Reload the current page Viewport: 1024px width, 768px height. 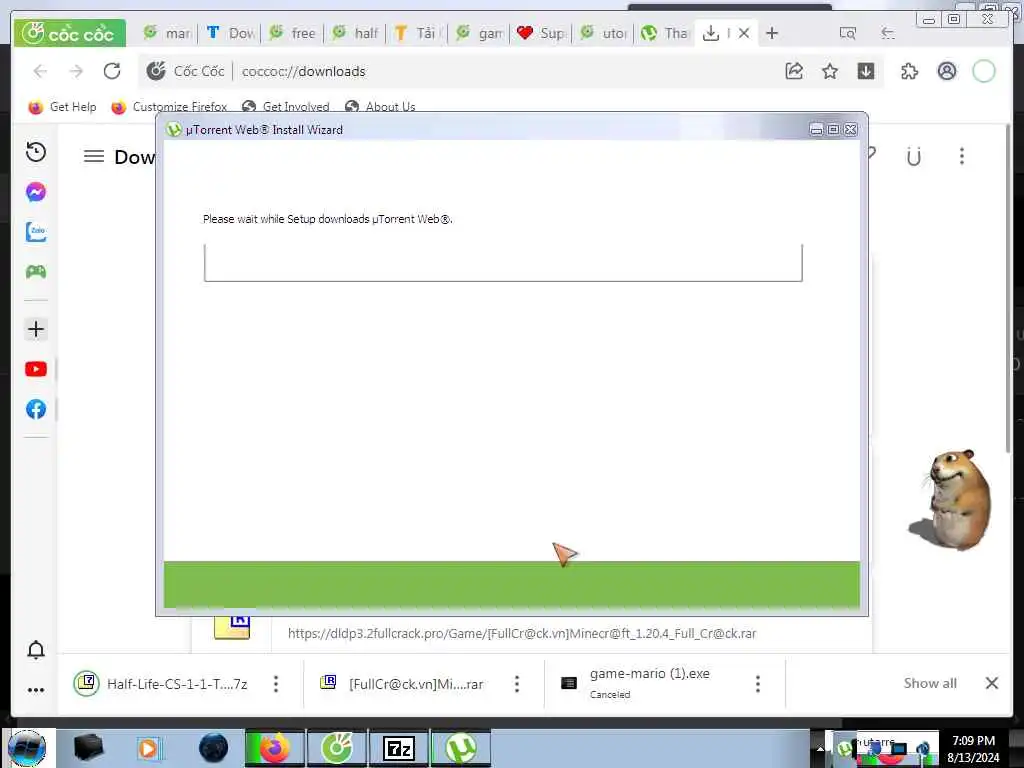pos(112,71)
